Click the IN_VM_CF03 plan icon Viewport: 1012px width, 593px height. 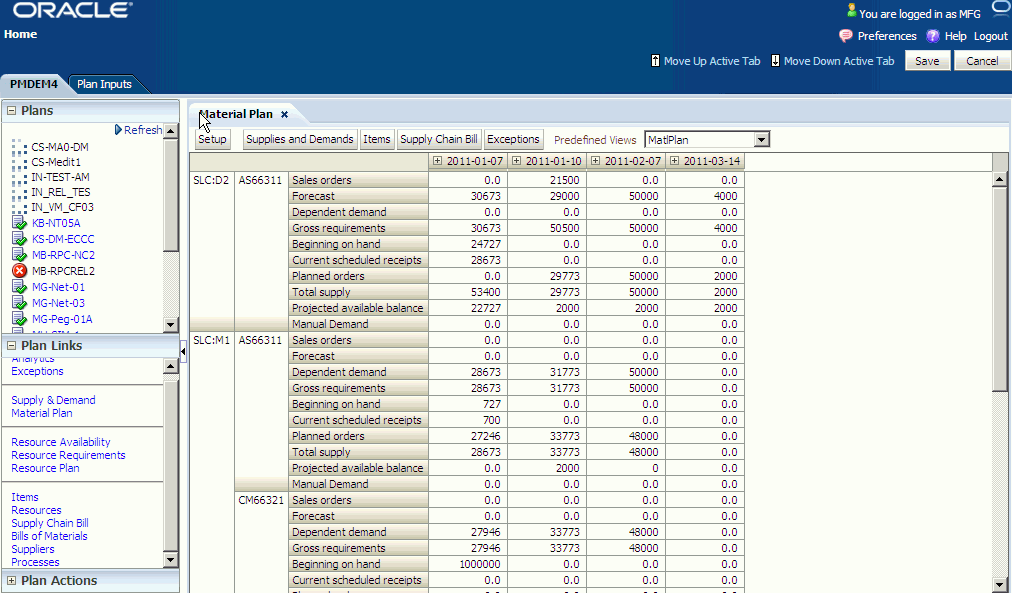19,206
